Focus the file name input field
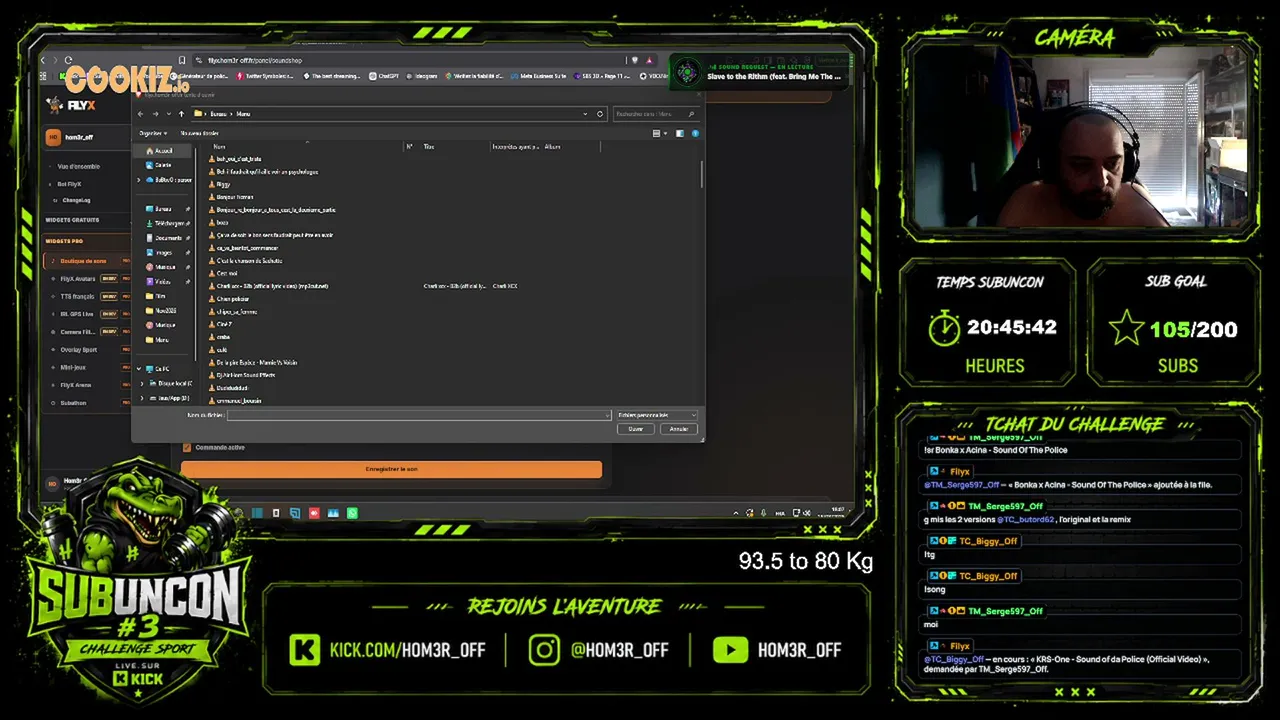 419,415
